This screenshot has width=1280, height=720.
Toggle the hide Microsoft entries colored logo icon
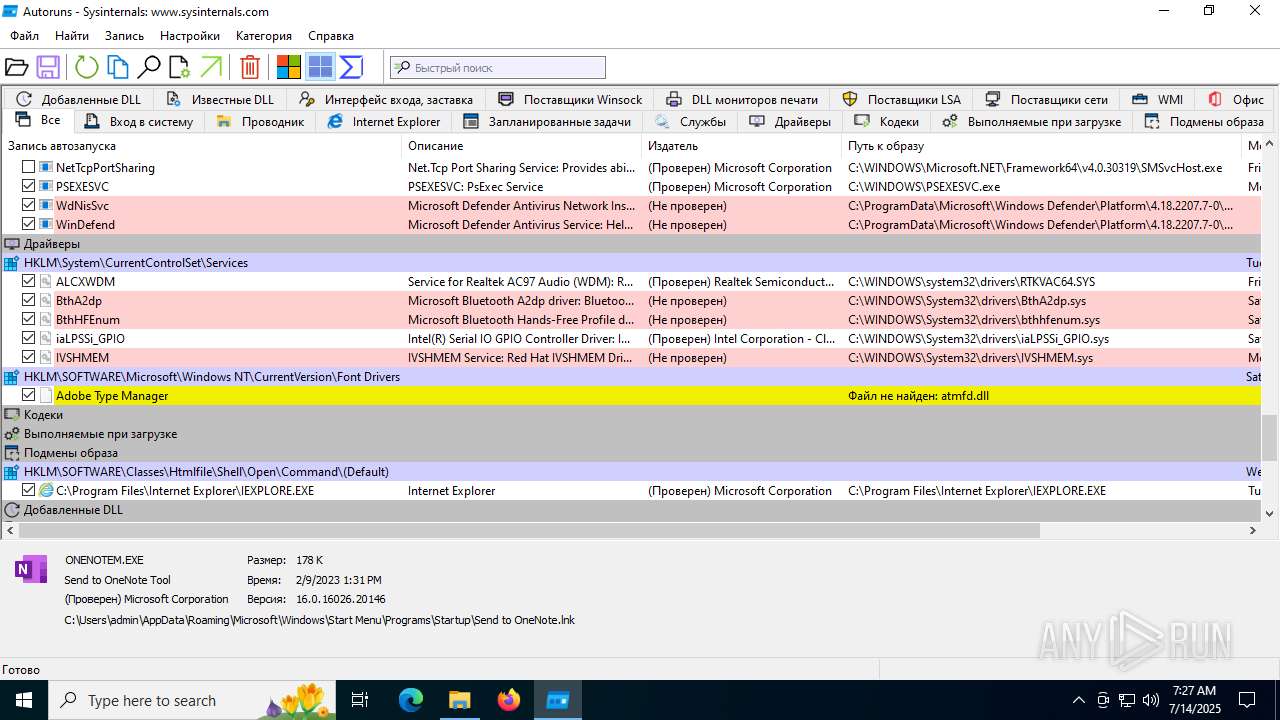289,67
